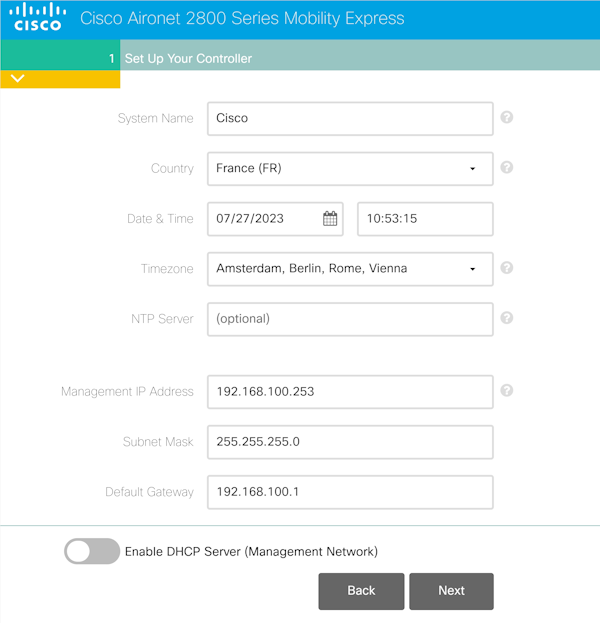
Task: Click the Date & Time label
Action: (x=160, y=219)
